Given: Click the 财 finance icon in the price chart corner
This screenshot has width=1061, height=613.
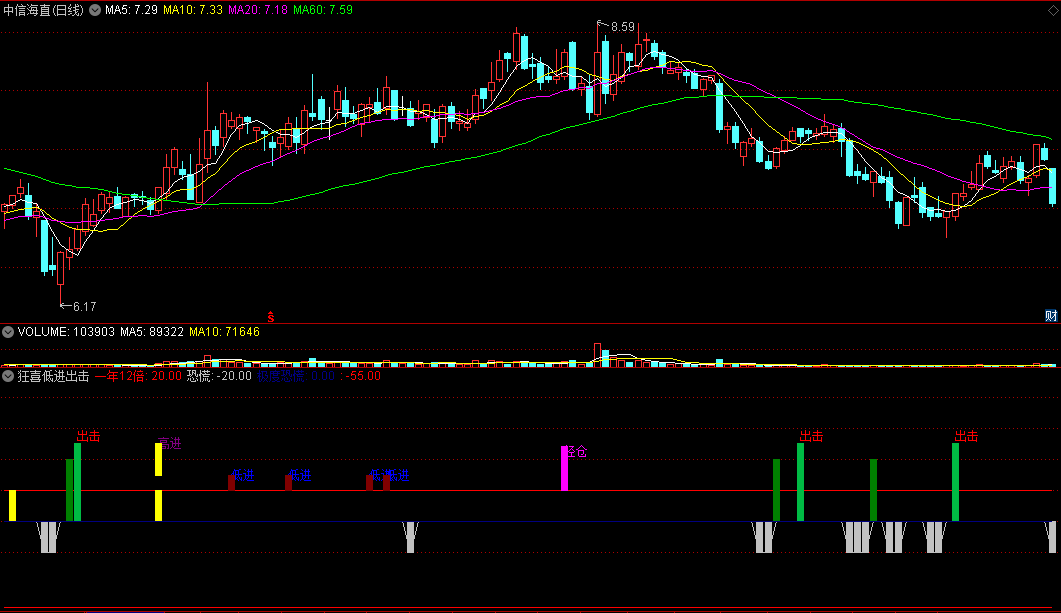Looking at the screenshot, I should tap(1051, 315).
